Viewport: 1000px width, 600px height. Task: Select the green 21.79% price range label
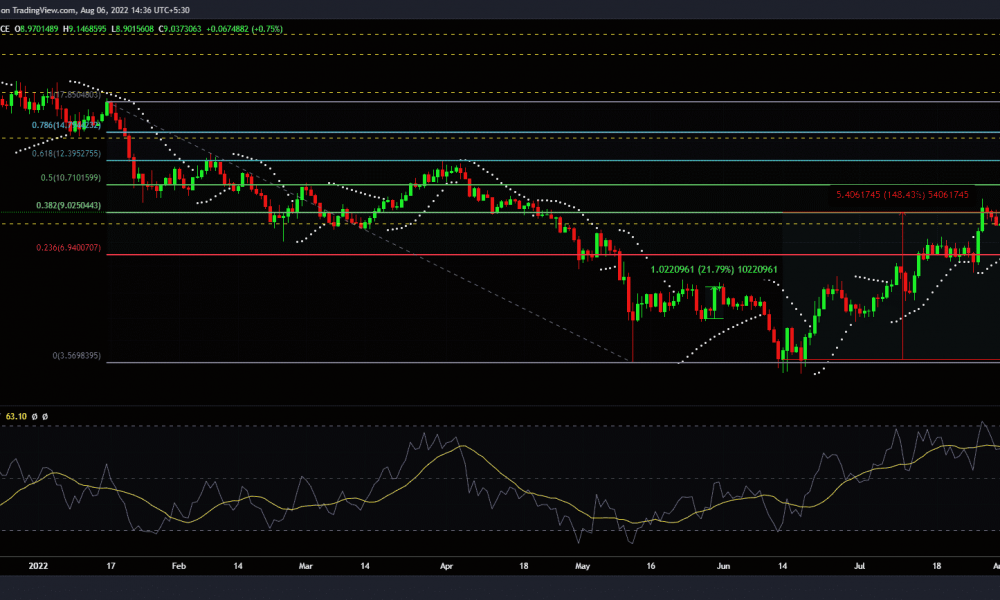tap(714, 270)
